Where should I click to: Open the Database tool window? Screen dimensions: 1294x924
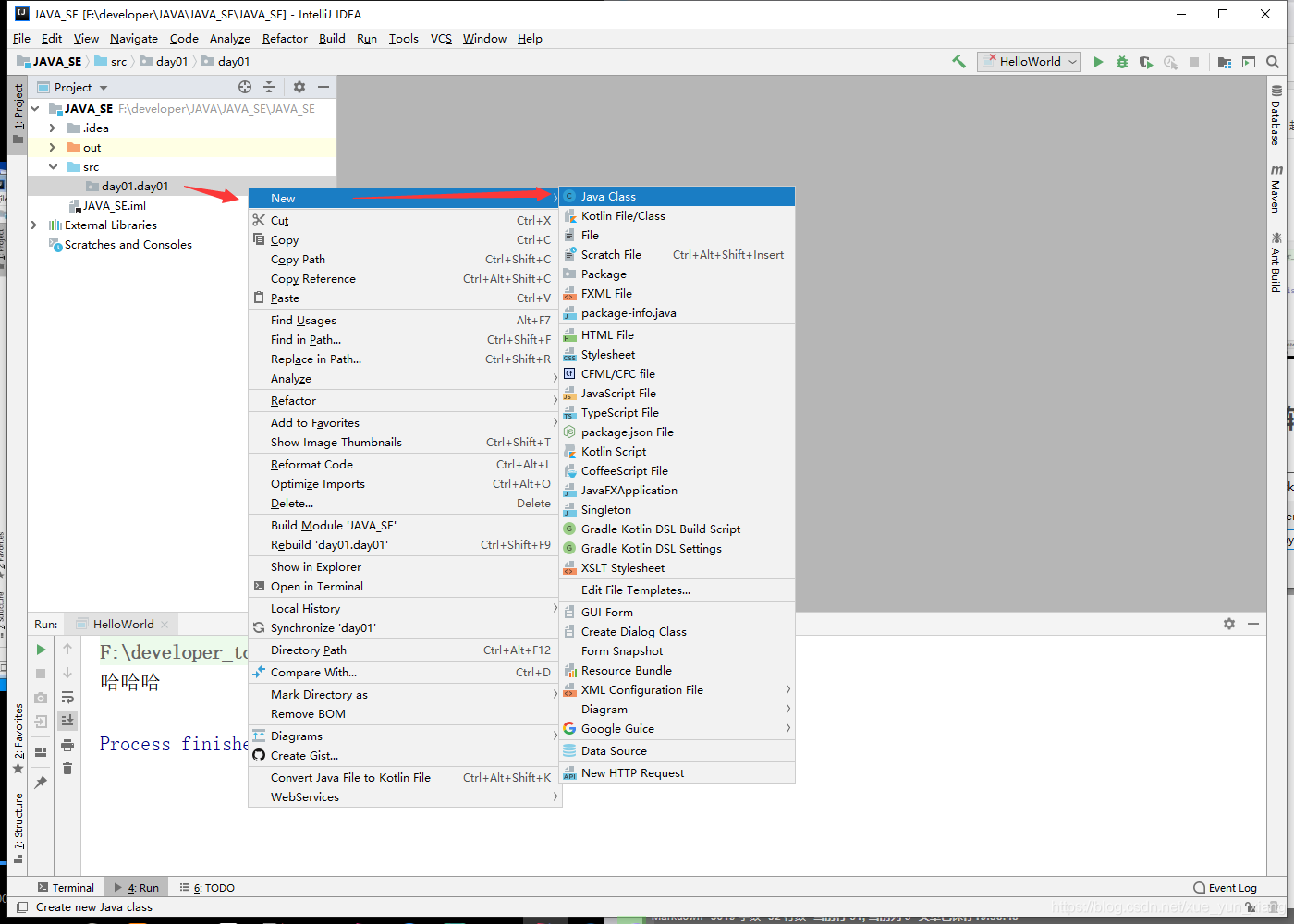point(1276,115)
